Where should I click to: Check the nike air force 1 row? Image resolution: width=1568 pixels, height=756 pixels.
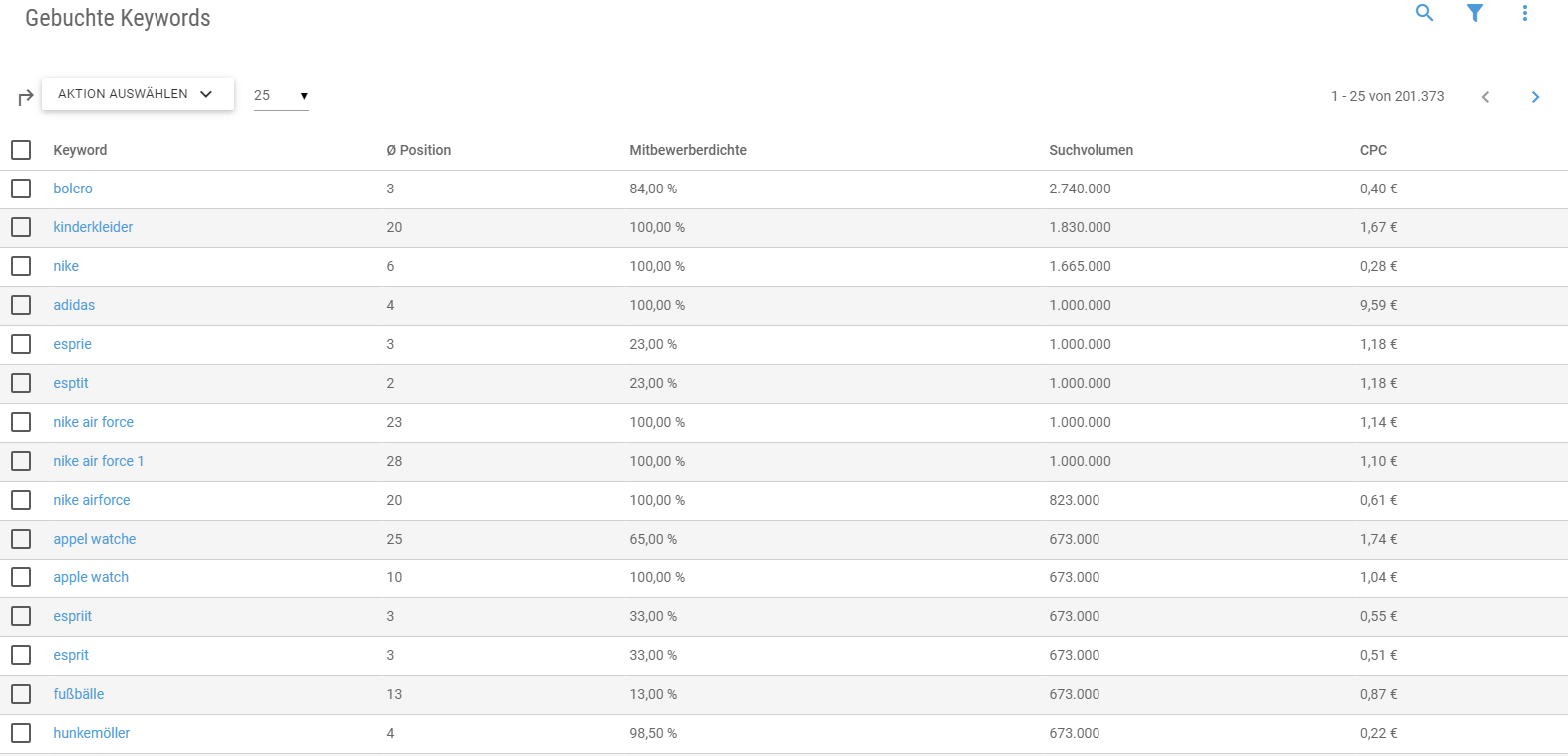click(21, 461)
